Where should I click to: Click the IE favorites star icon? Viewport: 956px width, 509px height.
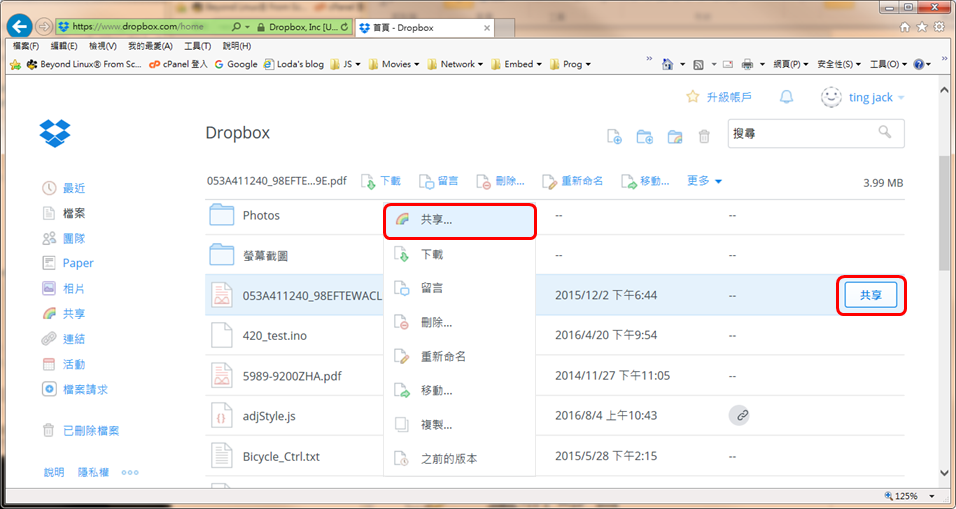922,27
